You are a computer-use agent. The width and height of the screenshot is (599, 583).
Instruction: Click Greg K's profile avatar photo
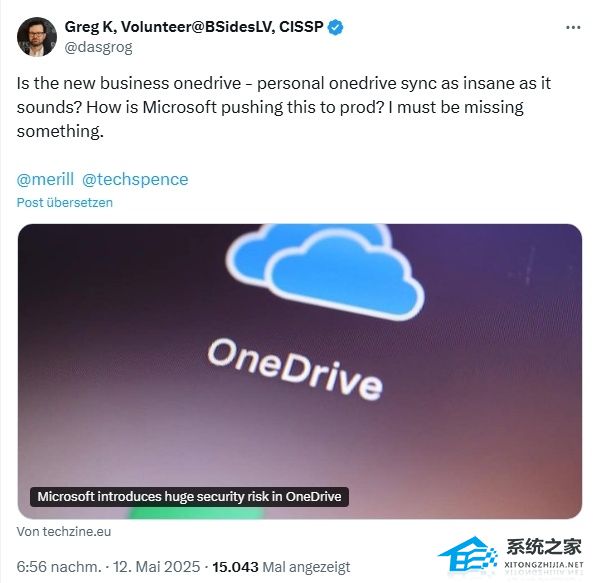click(37, 37)
